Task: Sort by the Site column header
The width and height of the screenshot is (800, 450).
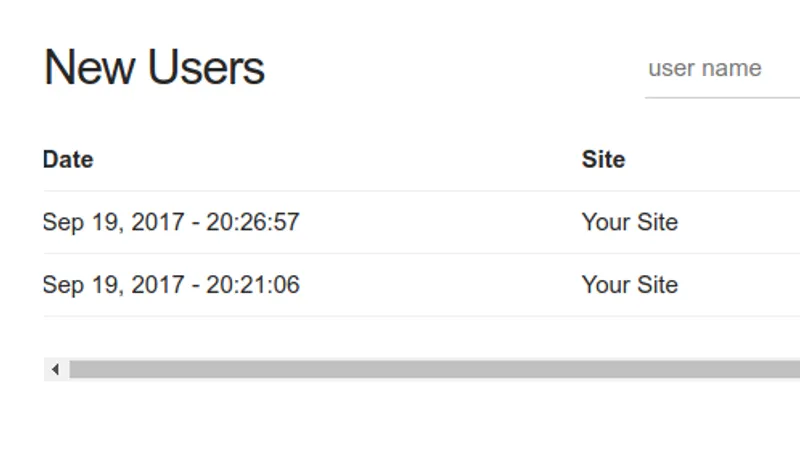Action: (603, 160)
